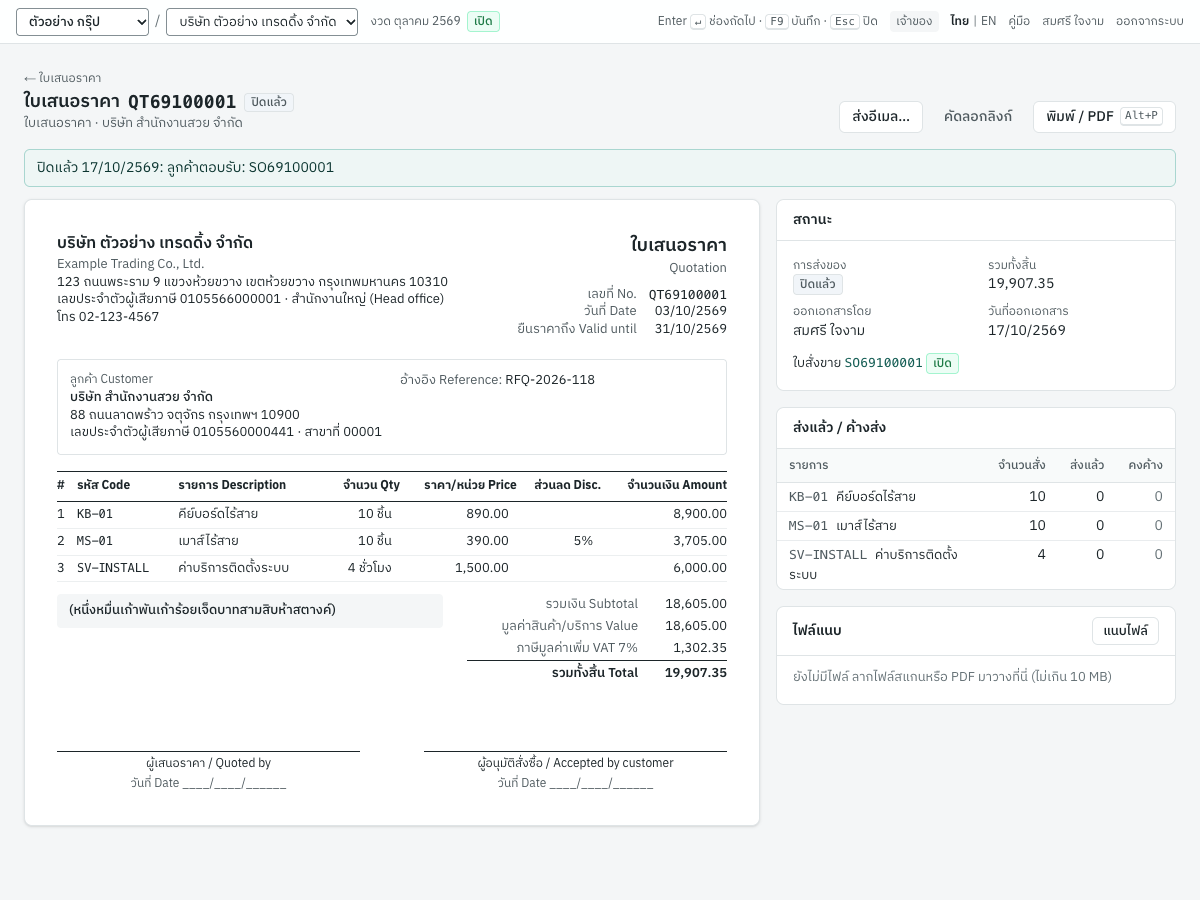Open sales order link in the สถานะ panel
The height and width of the screenshot is (900, 1200).
pos(883,363)
